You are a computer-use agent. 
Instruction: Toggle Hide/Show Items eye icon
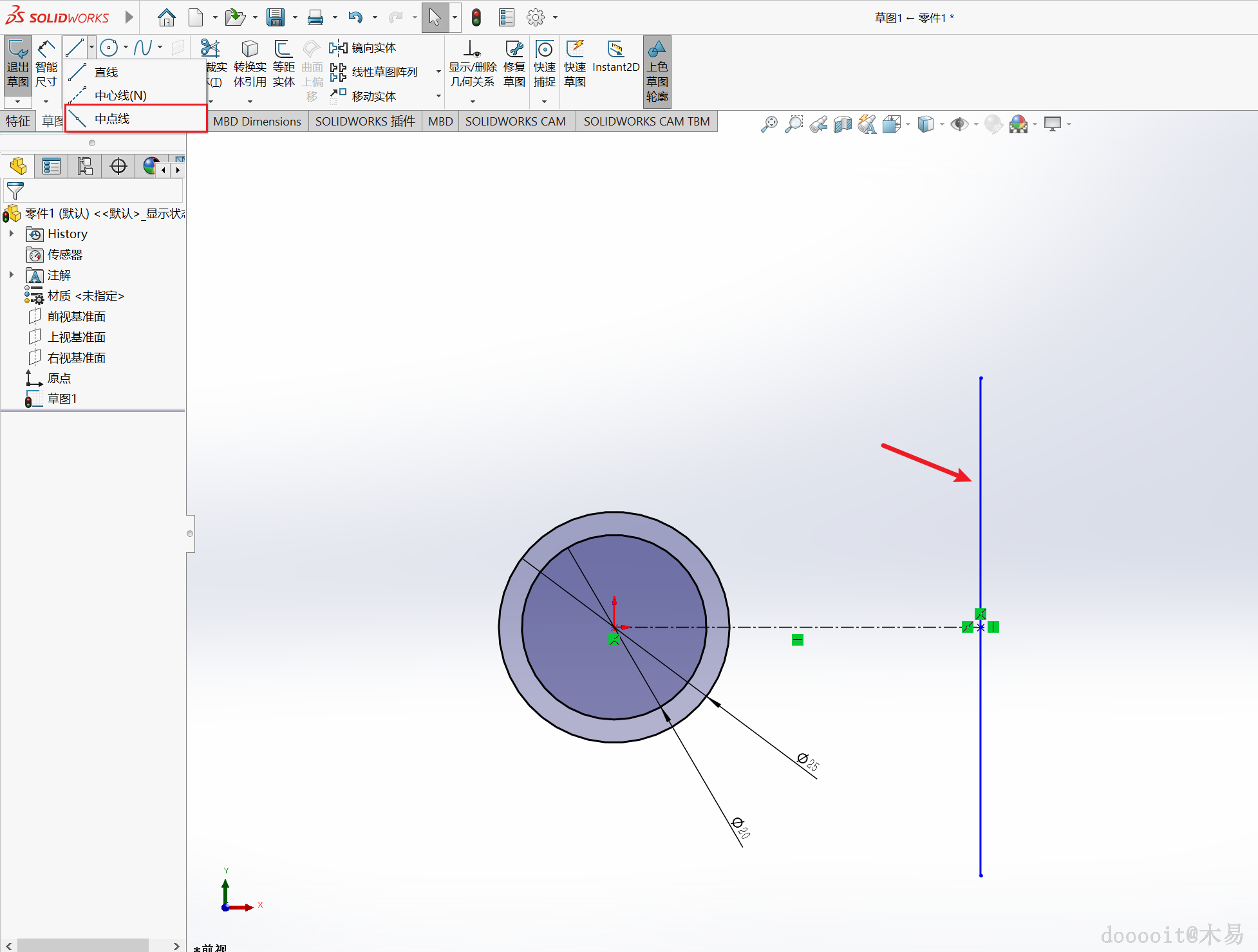(x=959, y=124)
